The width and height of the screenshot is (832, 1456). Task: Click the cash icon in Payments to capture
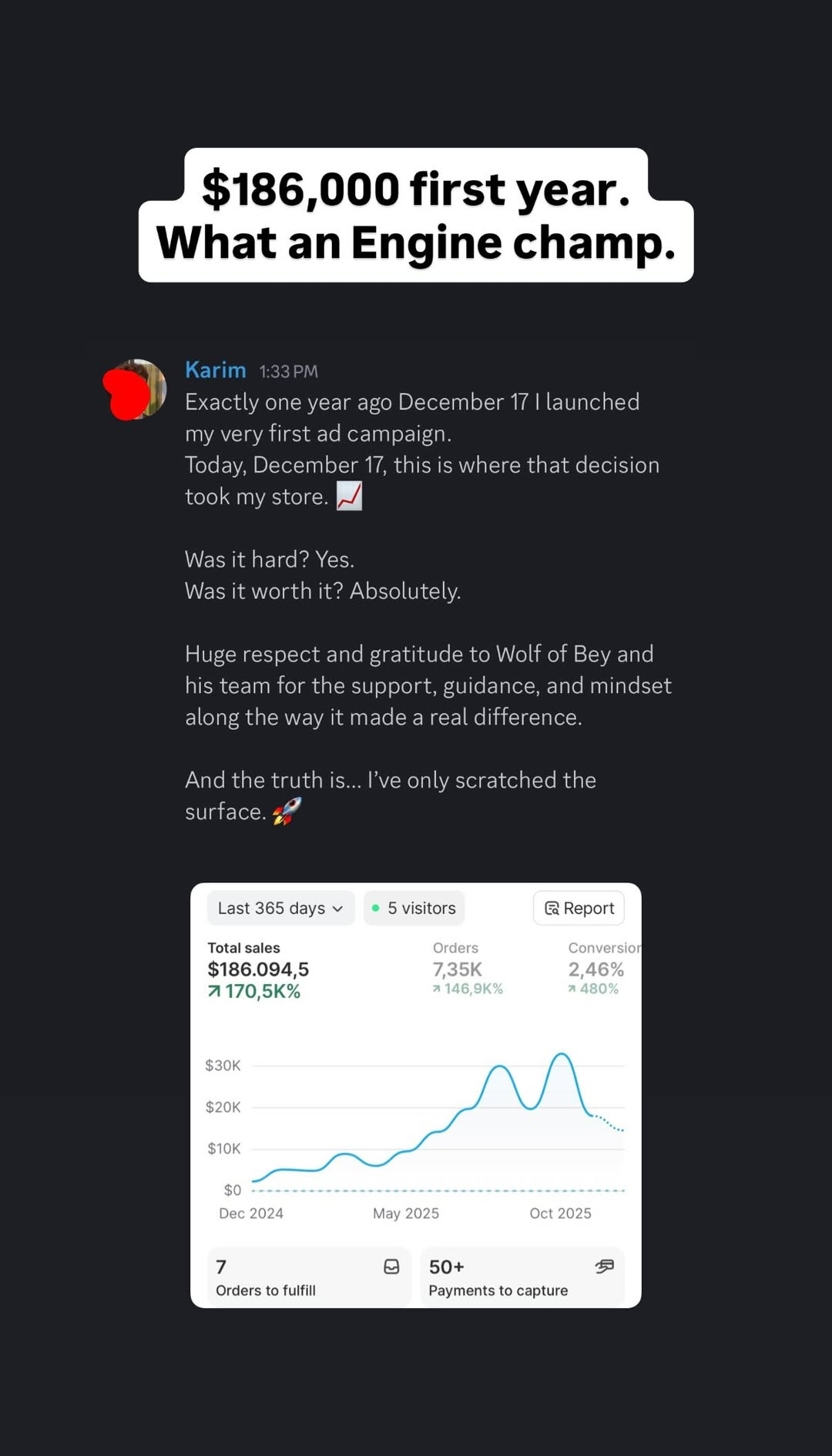[605, 1266]
